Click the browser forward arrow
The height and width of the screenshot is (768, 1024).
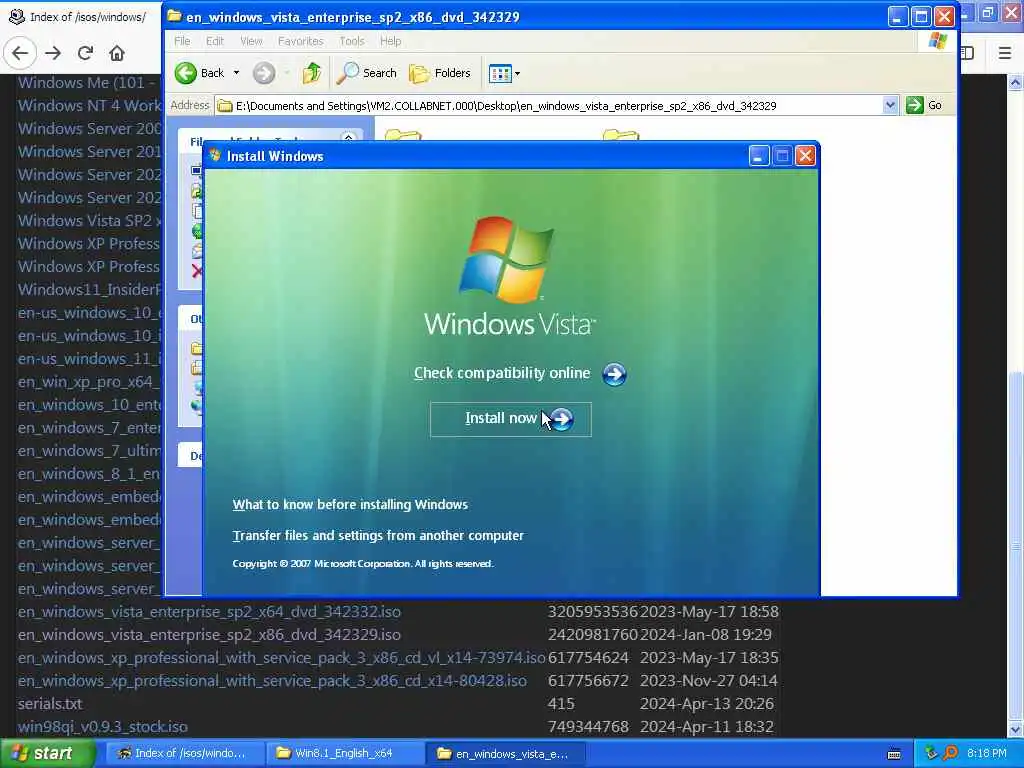(53, 53)
